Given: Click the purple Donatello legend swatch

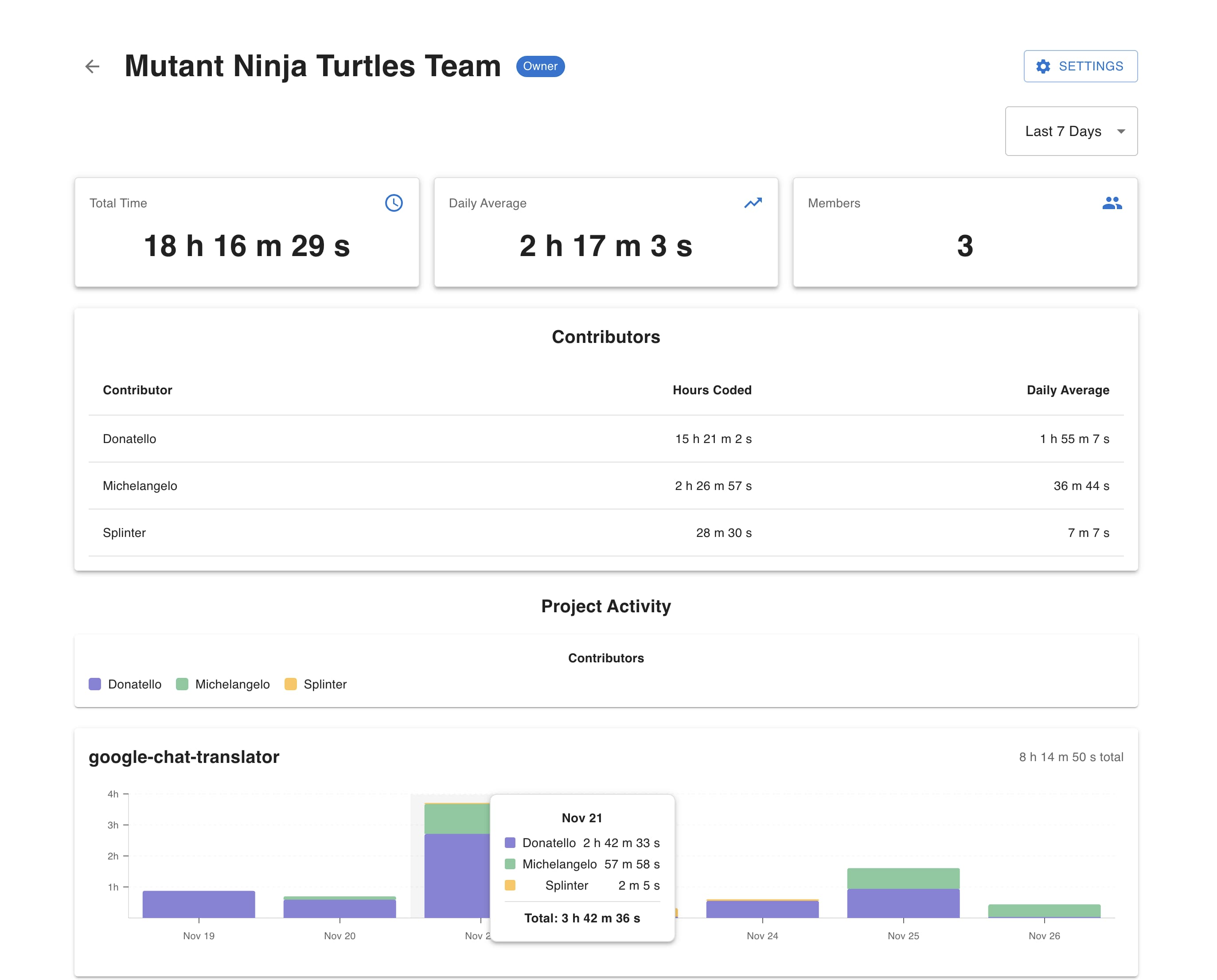Looking at the screenshot, I should click(95, 684).
